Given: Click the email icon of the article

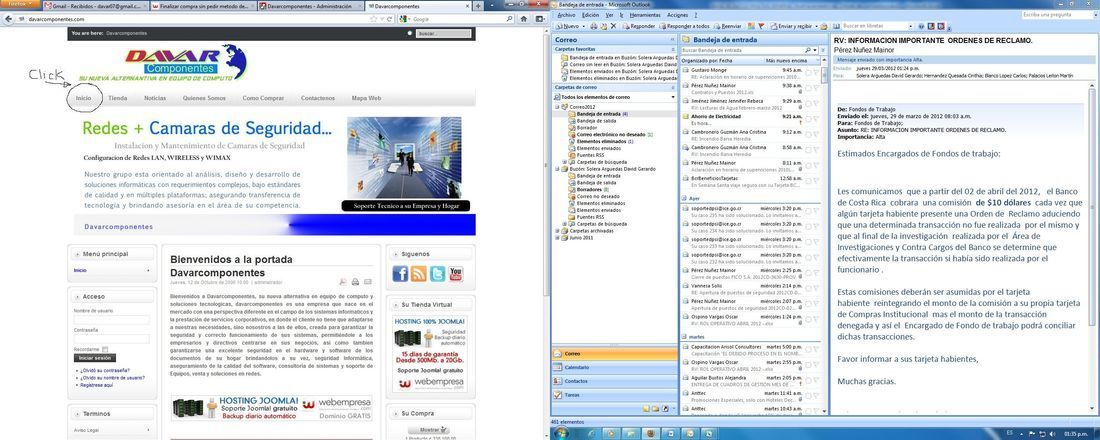Looking at the screenshot, I should point(368,282).
